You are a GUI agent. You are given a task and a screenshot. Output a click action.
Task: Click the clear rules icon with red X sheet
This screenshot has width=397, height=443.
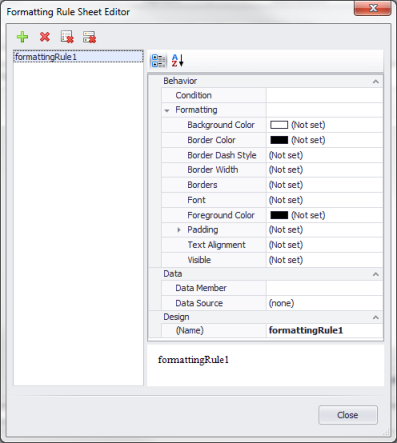click(x=67, y=37)
